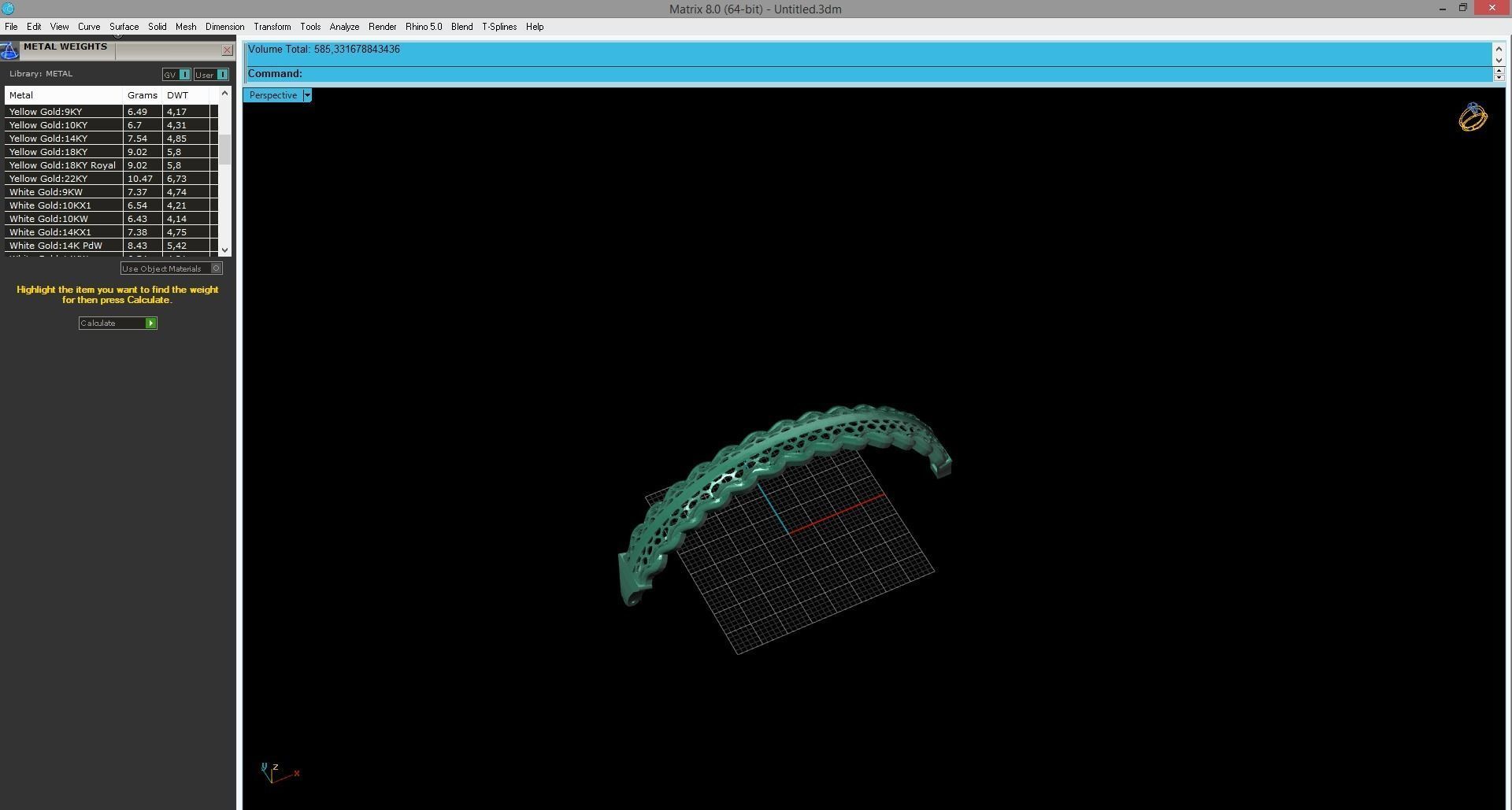The height and width of the screenshot is (810, 1512).
Task: Select the White Gold:10KX1 row
Action: tap(111, 205)
